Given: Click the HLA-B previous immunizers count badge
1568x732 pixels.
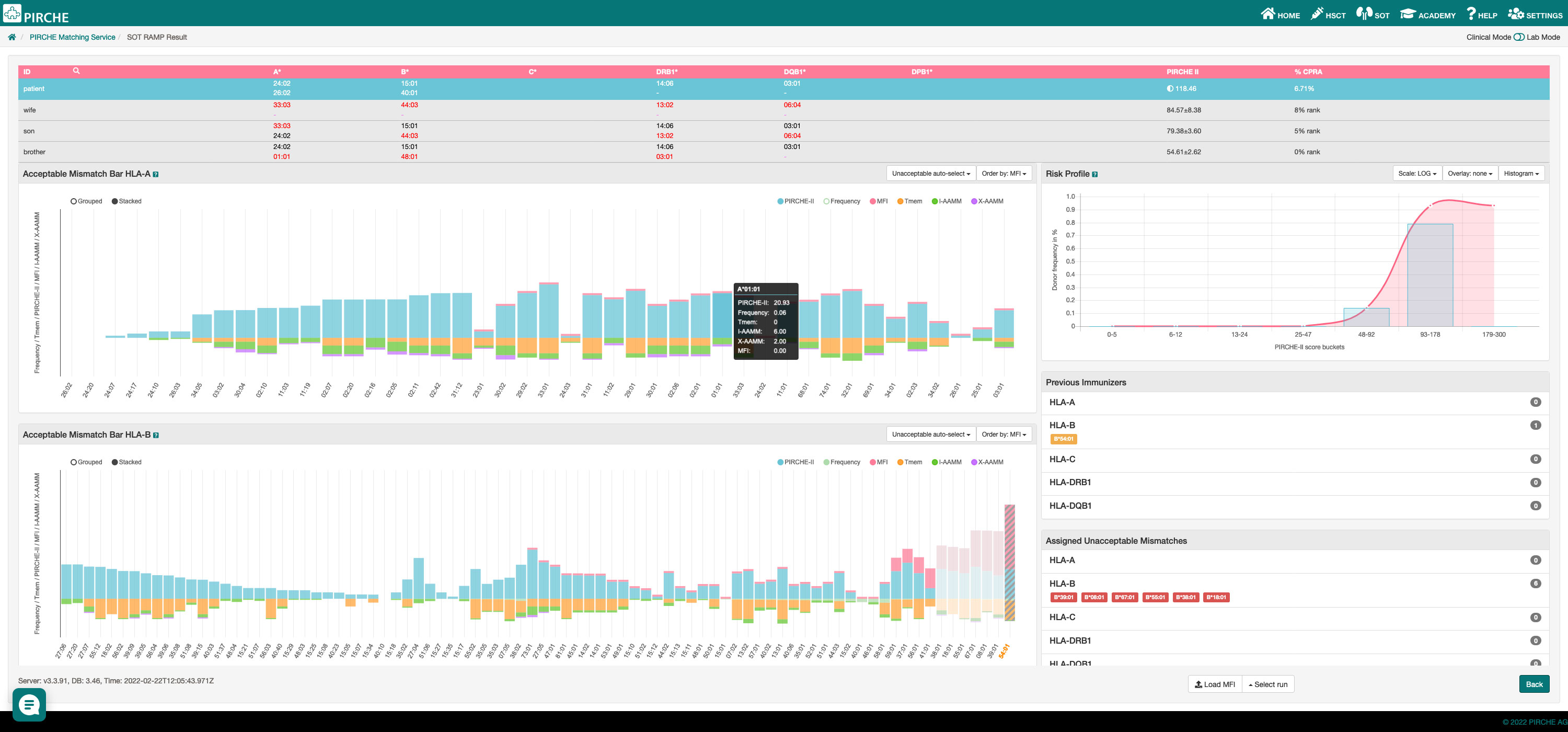Looking at the screenshot, I should (1536, 425).
